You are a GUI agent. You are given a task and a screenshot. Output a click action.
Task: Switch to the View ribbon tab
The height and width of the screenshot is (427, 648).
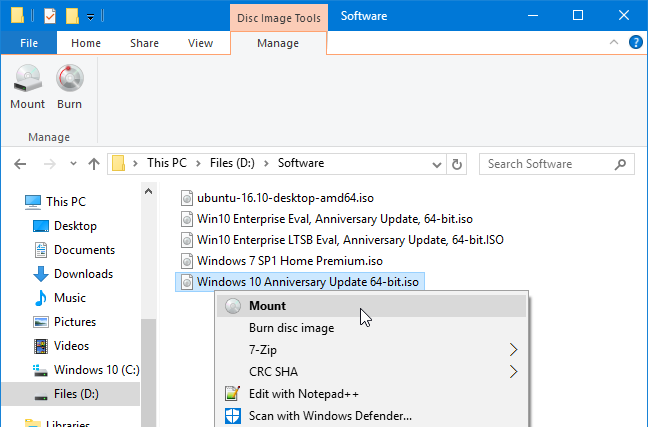200,43
